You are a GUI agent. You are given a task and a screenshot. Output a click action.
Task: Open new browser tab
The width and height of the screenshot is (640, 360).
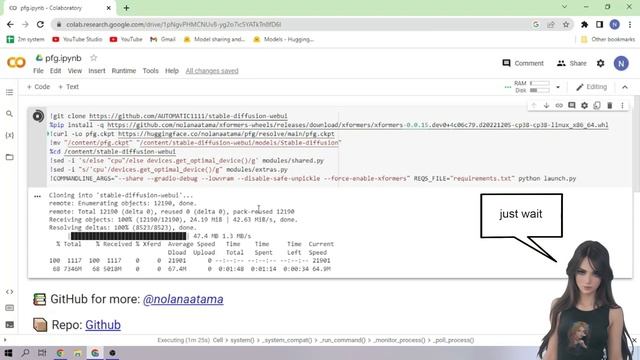tap(127, 8)
